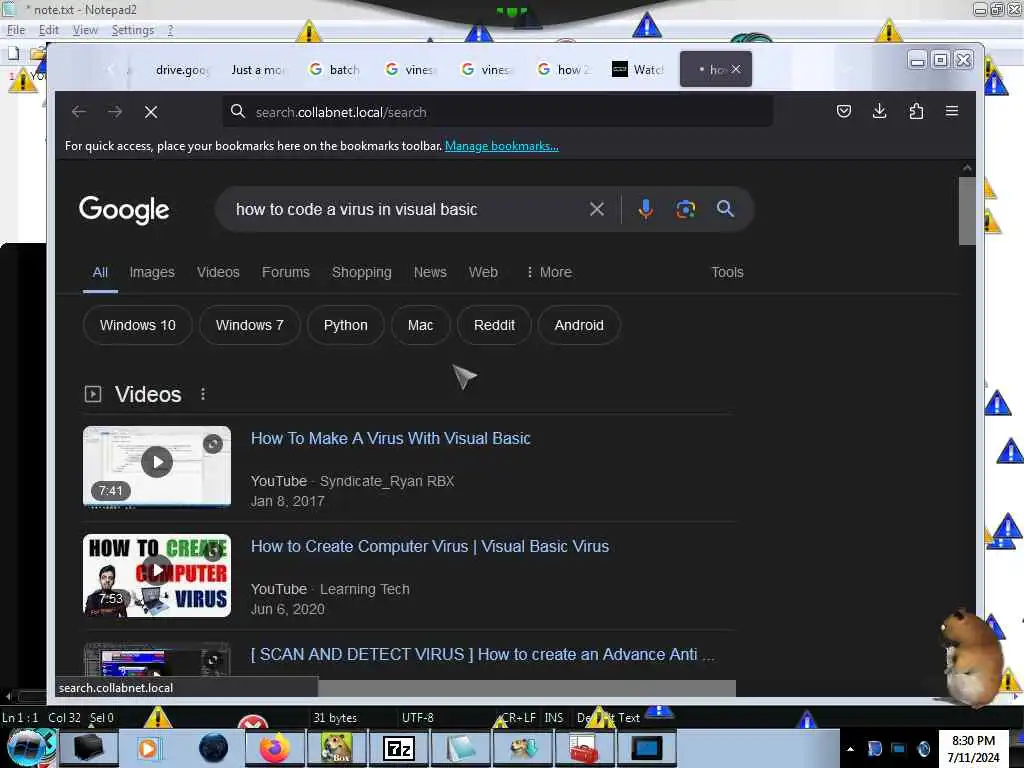This screenshot has width=1024, height=768.
Task: Click the Manage bookmarks link
Action: coord(502,146)
